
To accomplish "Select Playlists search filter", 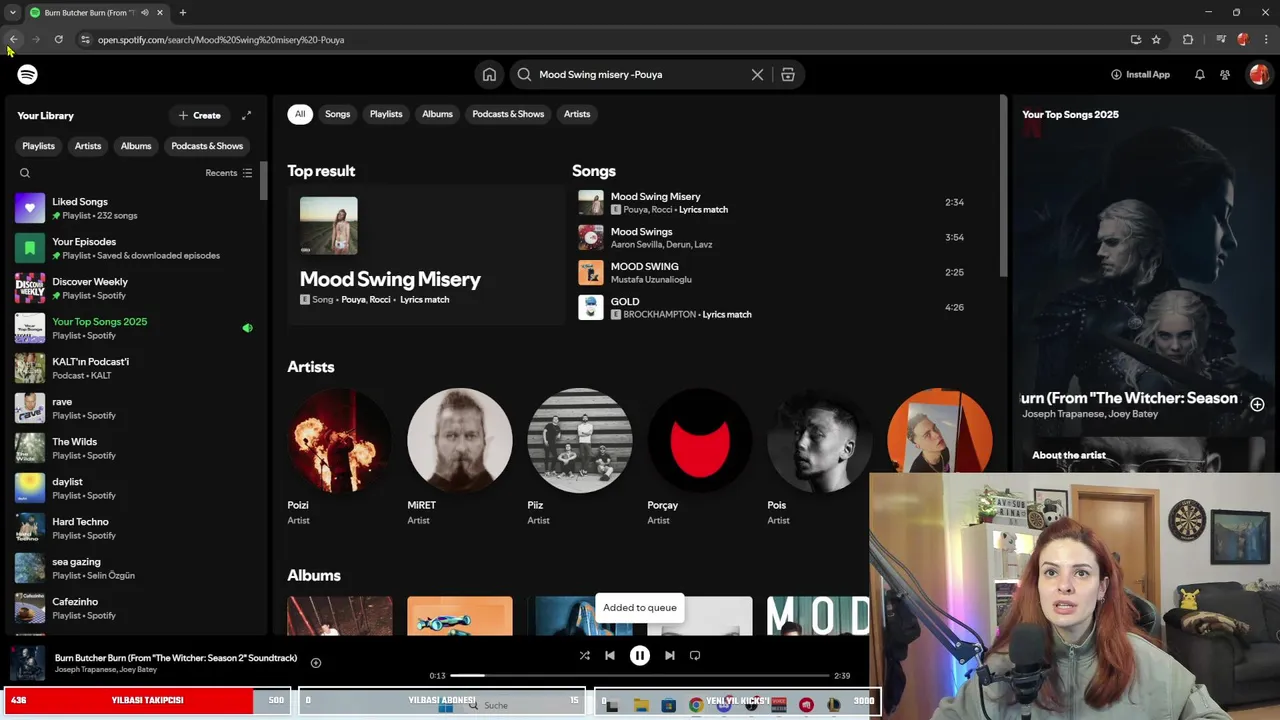I will tap(386, 114).
